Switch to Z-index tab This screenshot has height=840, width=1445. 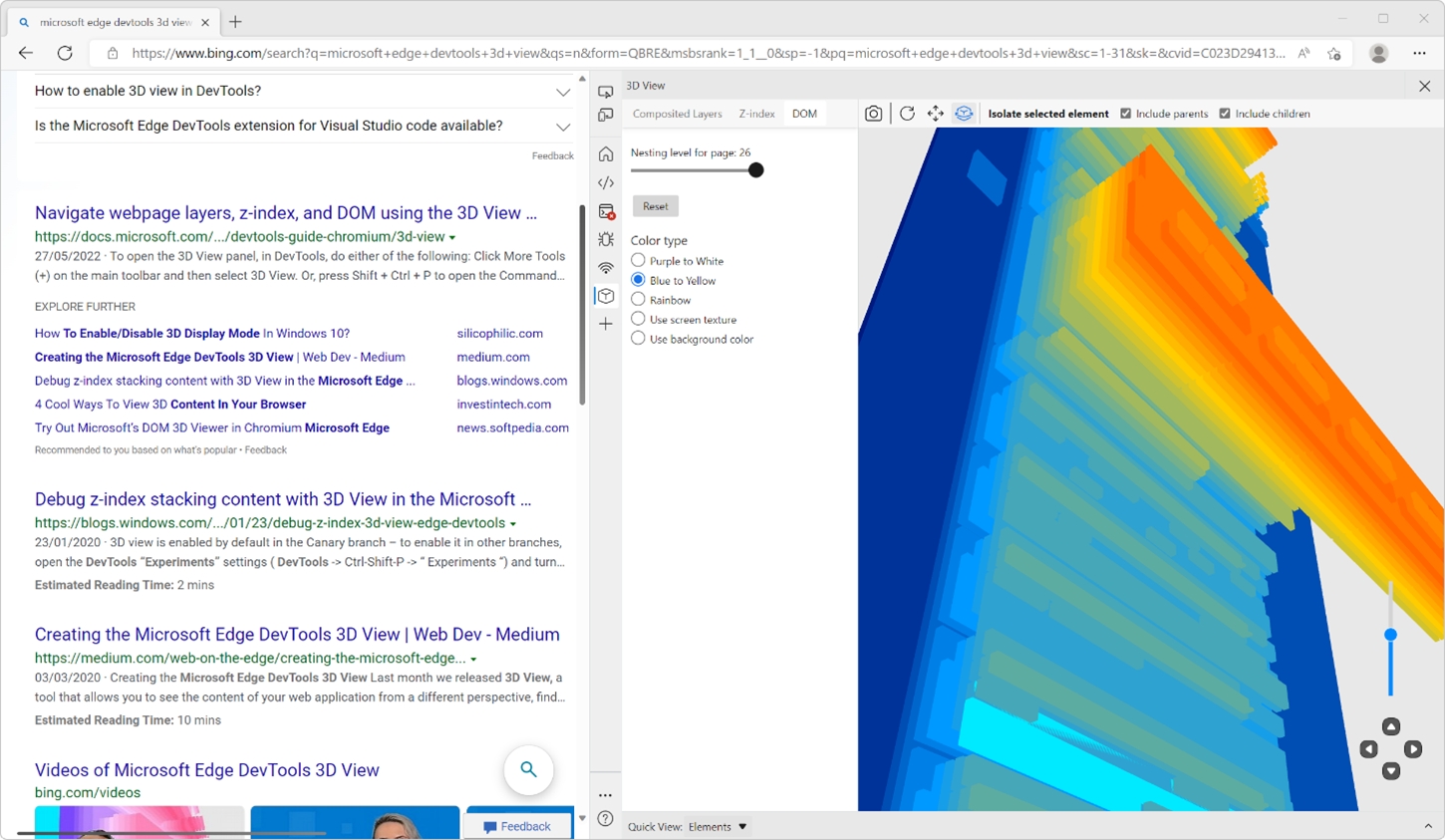[x=756, y=114]
